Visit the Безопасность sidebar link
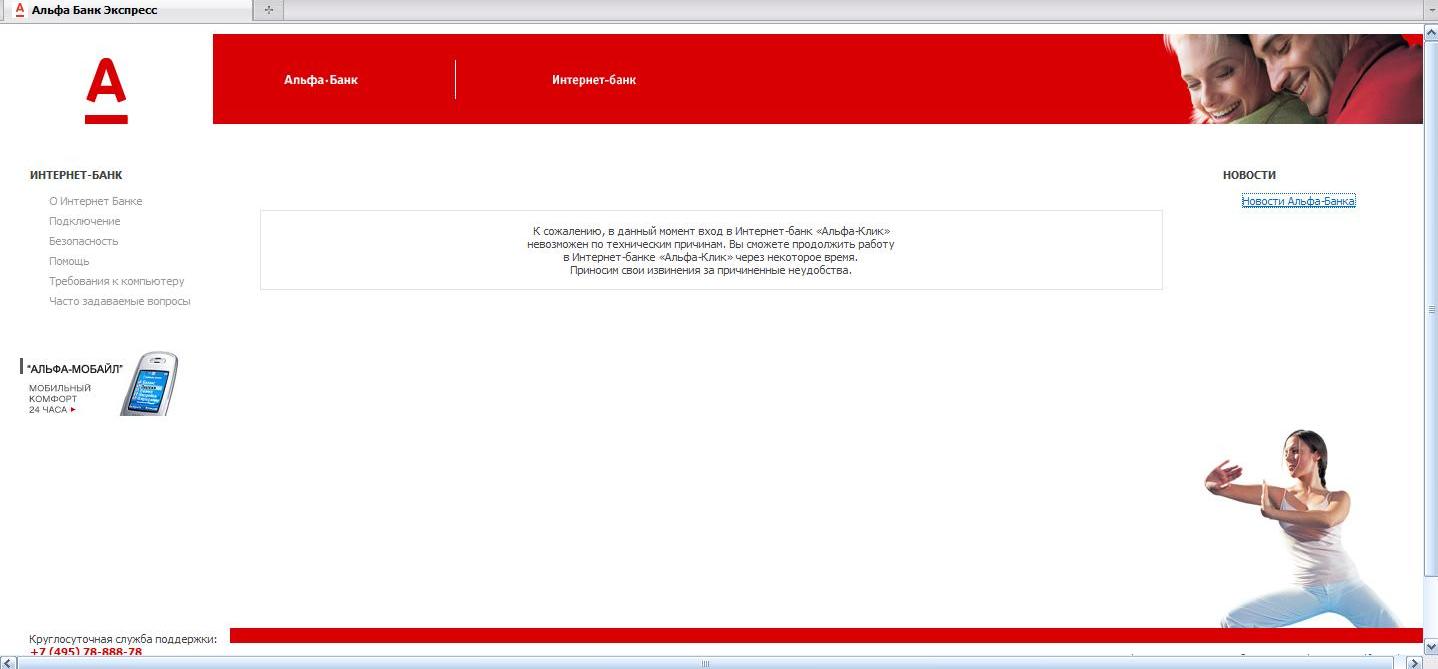 pyautogui.click(x=84, y=241)
